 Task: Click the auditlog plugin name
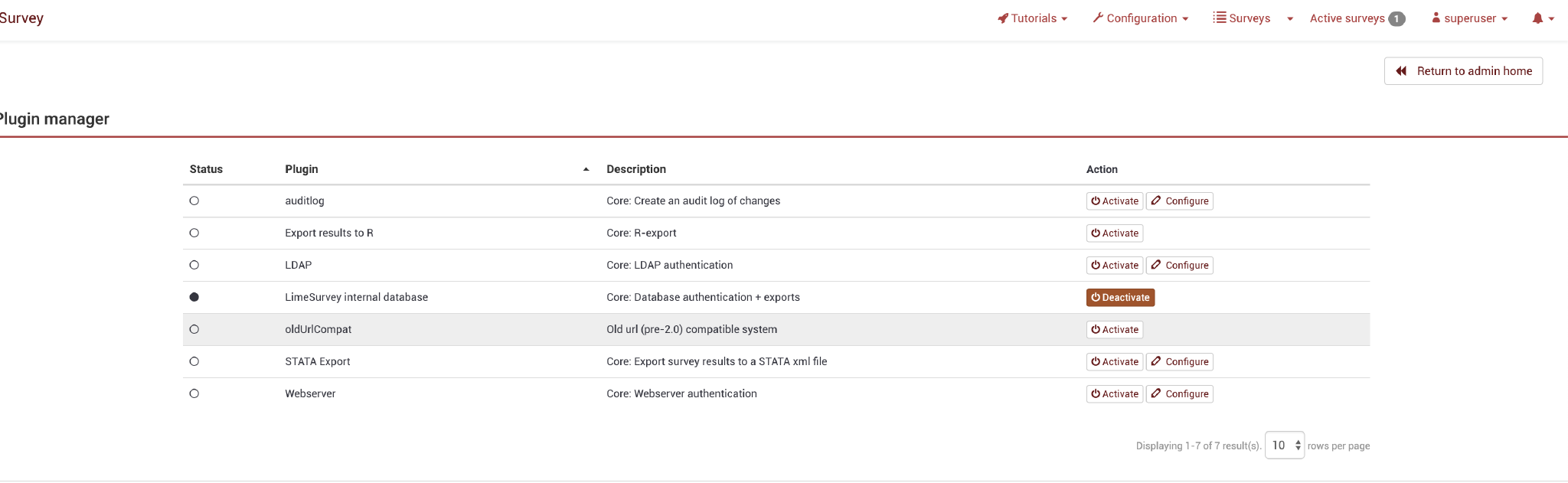pyautogui.click(x=305, y=201)
